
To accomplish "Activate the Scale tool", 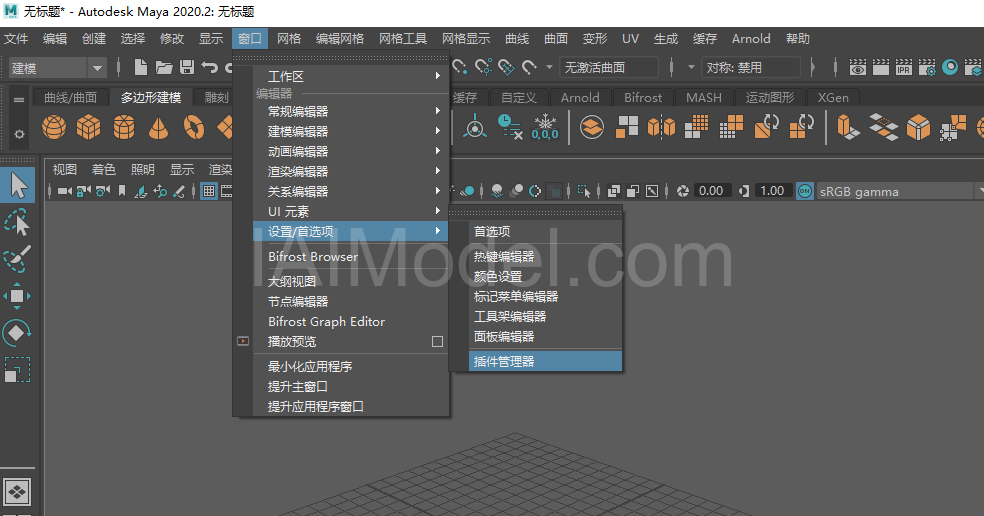I will click(x=17, y=370).
